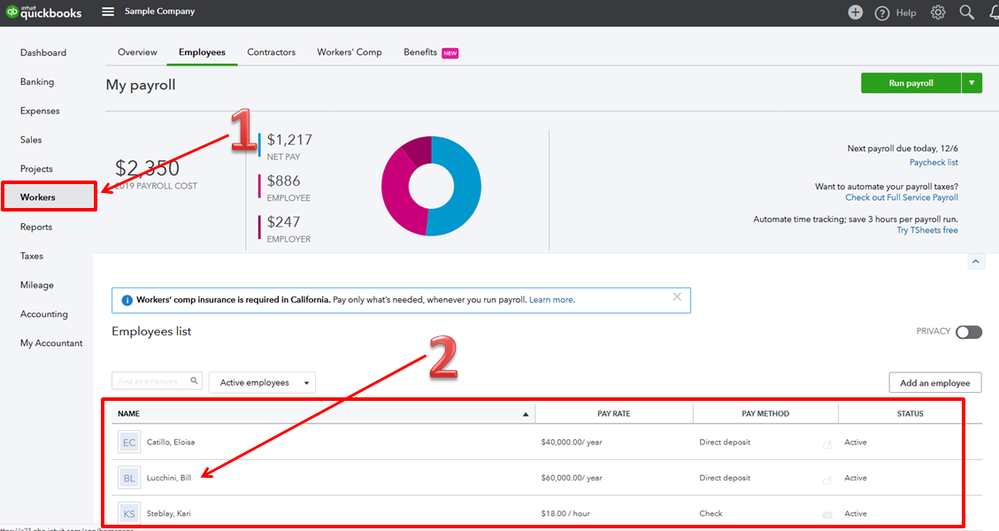Screen dimensions: 999x531
Task: Open the Active employees filter dropdown
Action: pyautogui.click(x=262, y=382)
